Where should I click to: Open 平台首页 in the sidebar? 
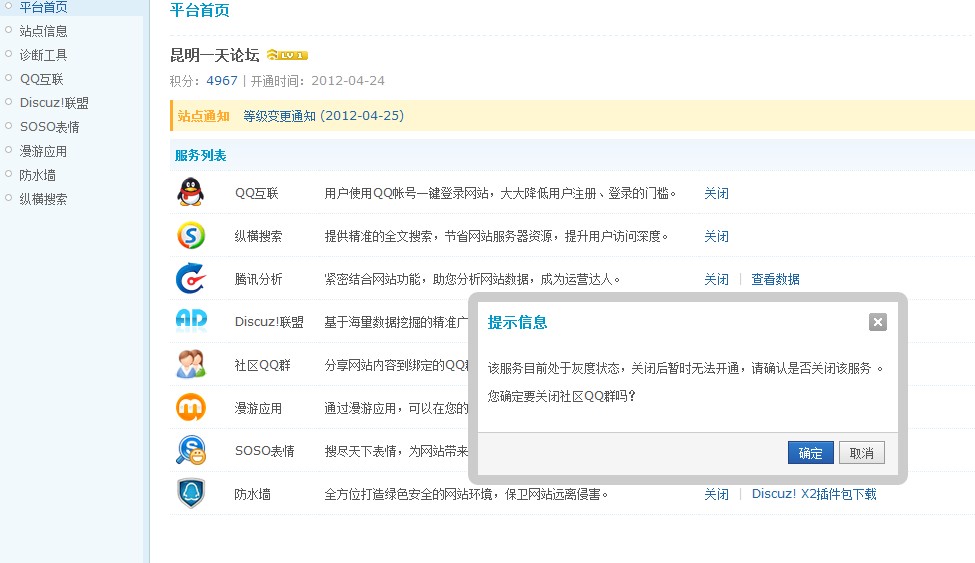44,7
